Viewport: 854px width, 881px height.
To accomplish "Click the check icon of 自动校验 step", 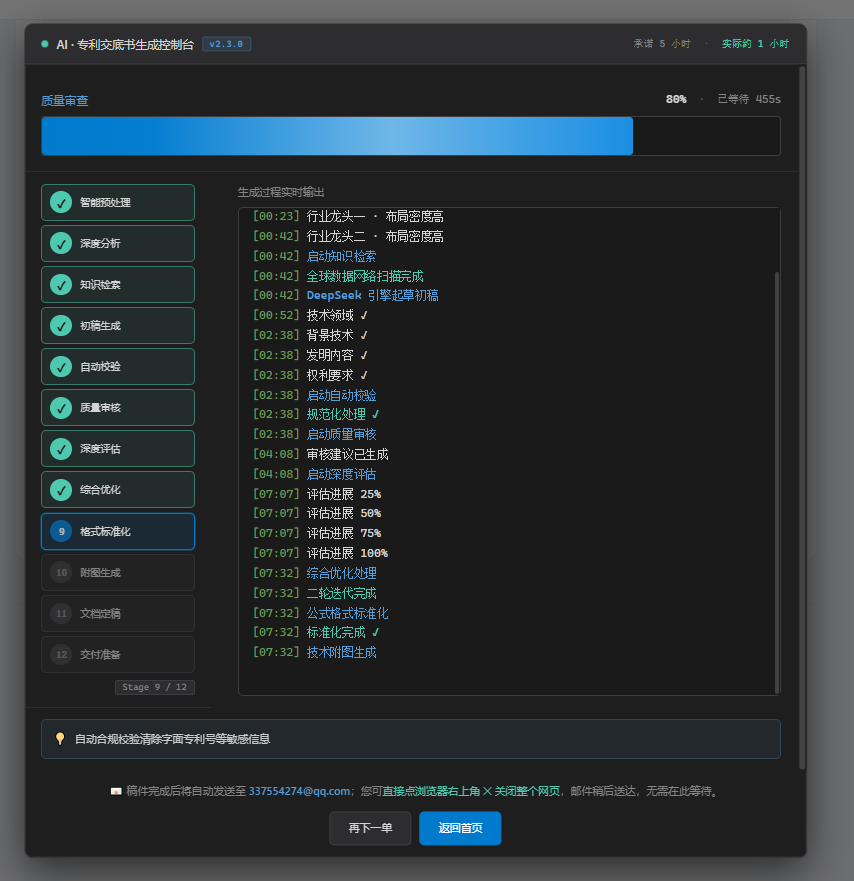I will click(61, 366).
